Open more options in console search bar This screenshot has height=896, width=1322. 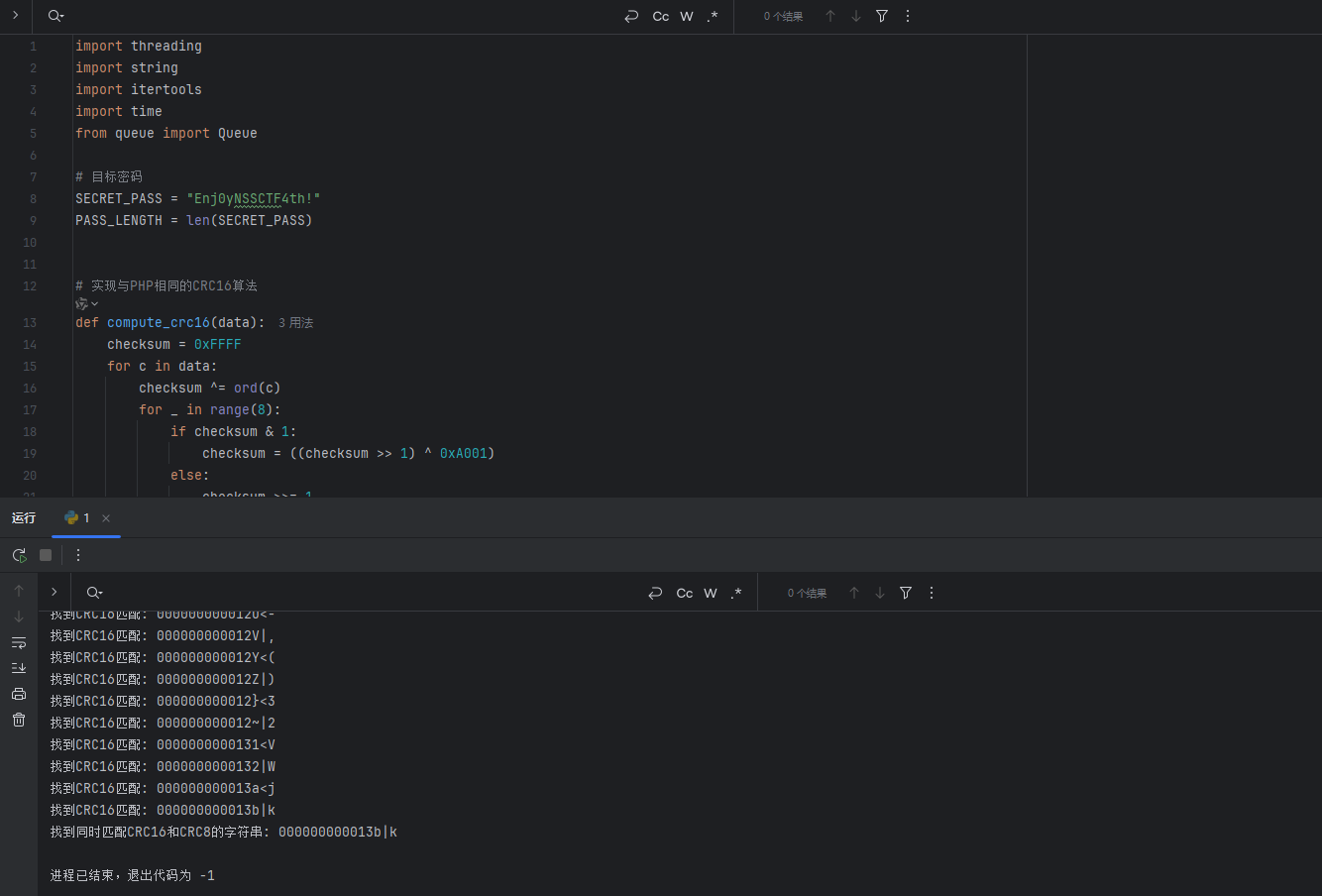[932, 593]
